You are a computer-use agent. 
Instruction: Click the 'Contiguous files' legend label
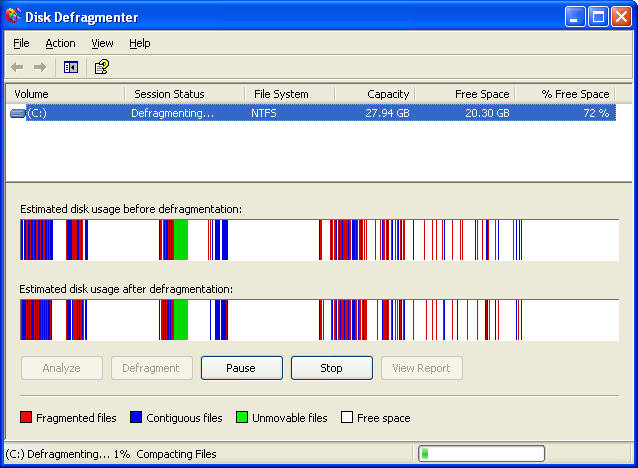coord(184,418)
